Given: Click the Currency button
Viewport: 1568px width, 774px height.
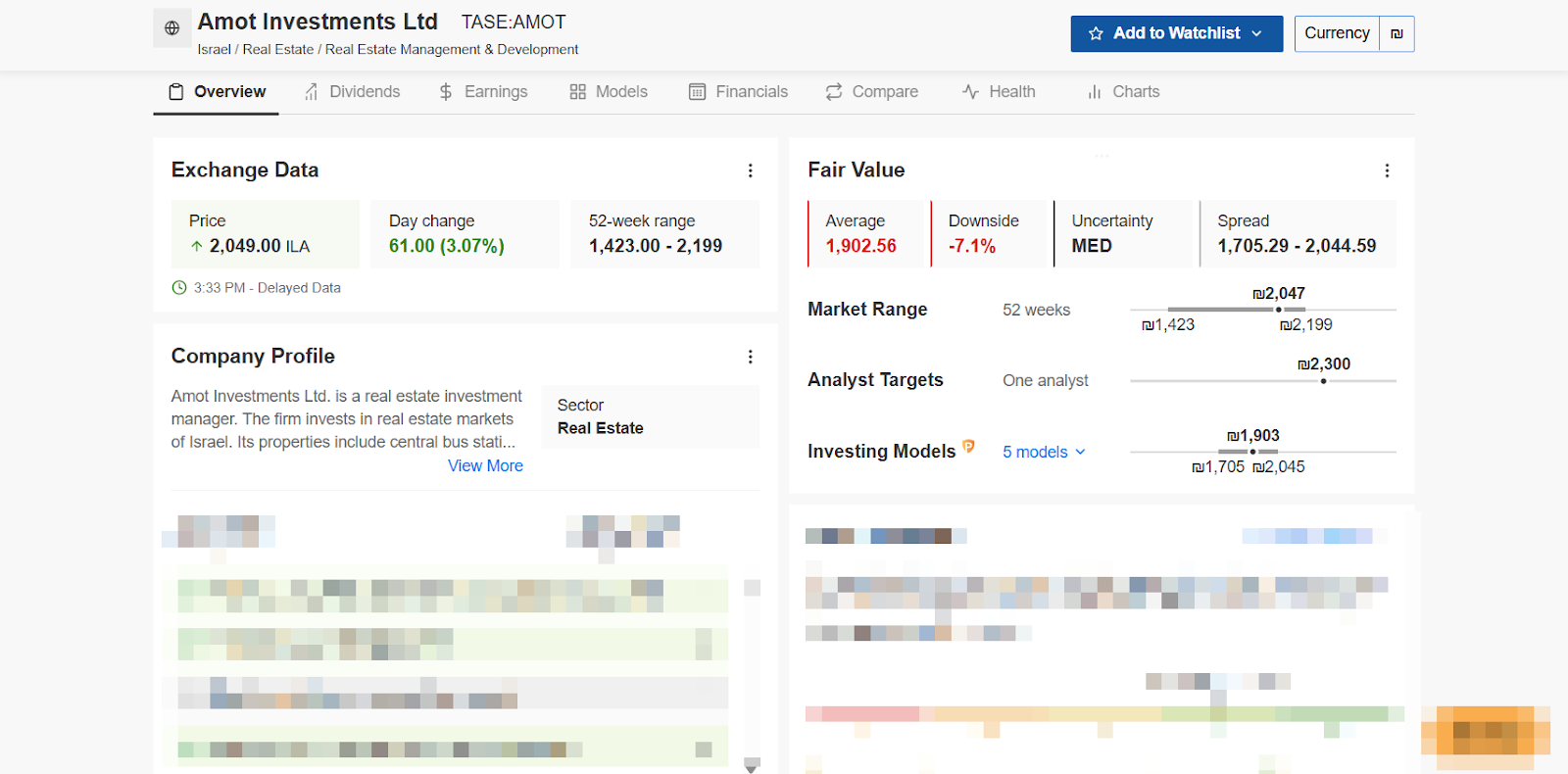Looking at the screenshot, I should pos(1337,33).
